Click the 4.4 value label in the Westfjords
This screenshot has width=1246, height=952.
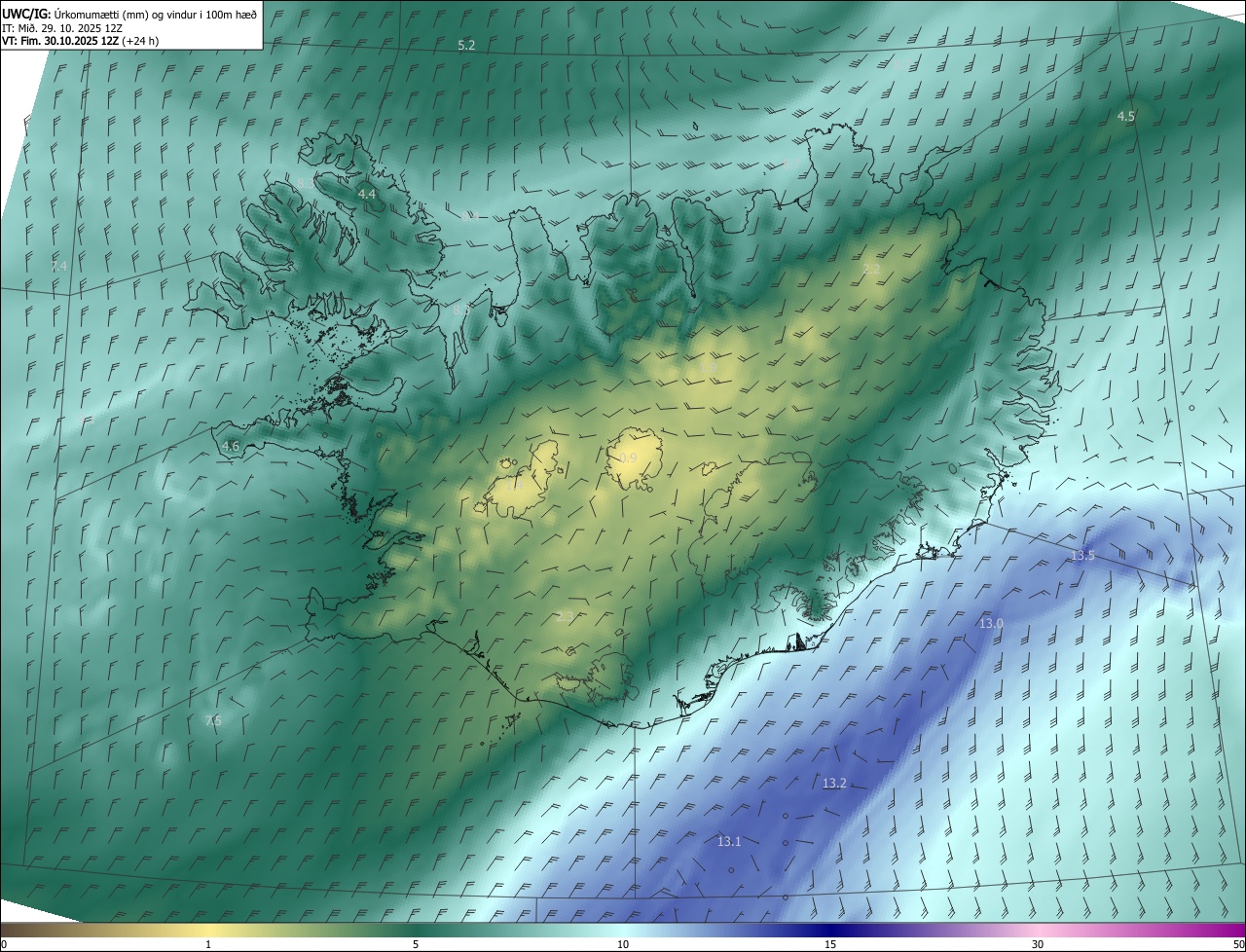(367, 195)
